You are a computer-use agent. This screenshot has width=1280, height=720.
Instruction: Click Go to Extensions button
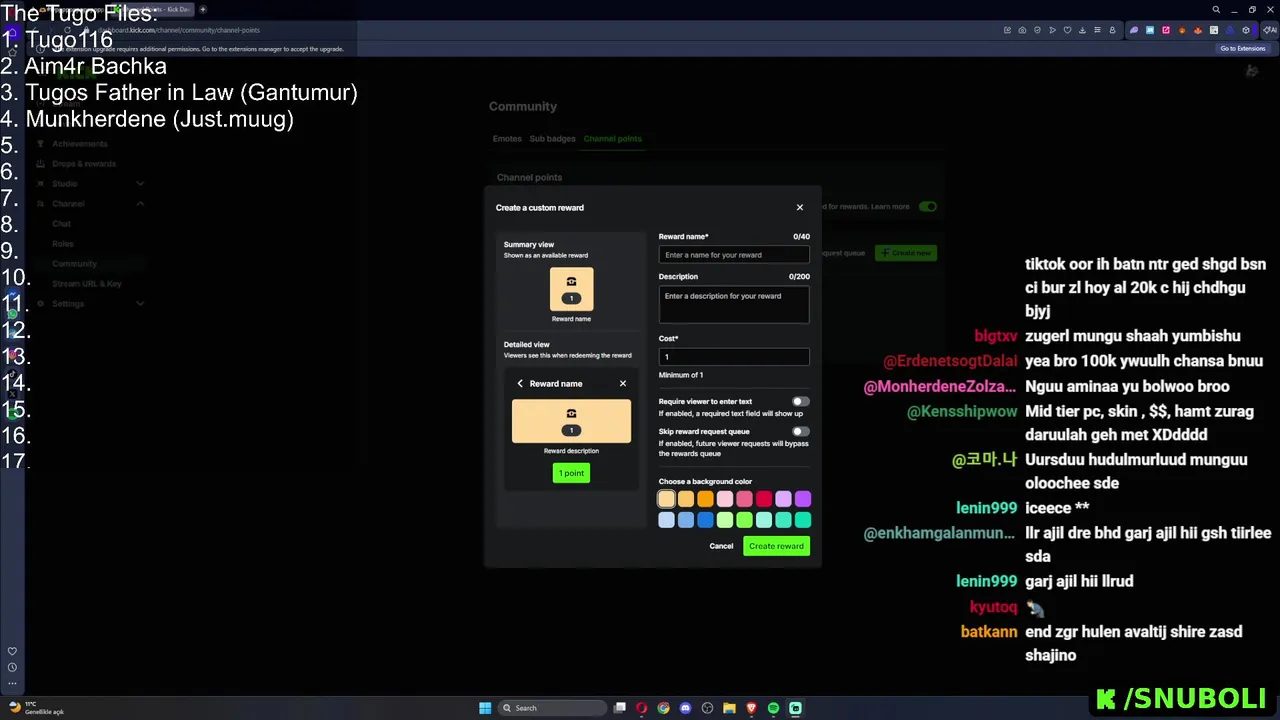click(x=1243, y=48)
